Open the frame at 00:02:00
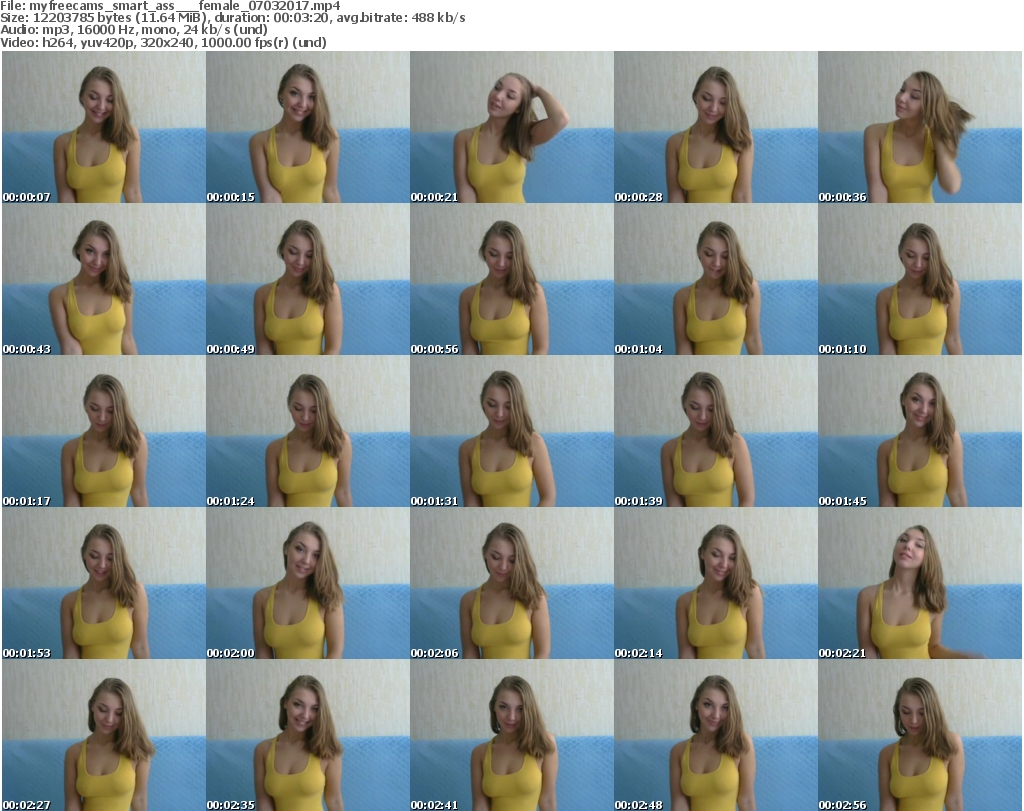The image size is (1024, 811). click(308, 583)
